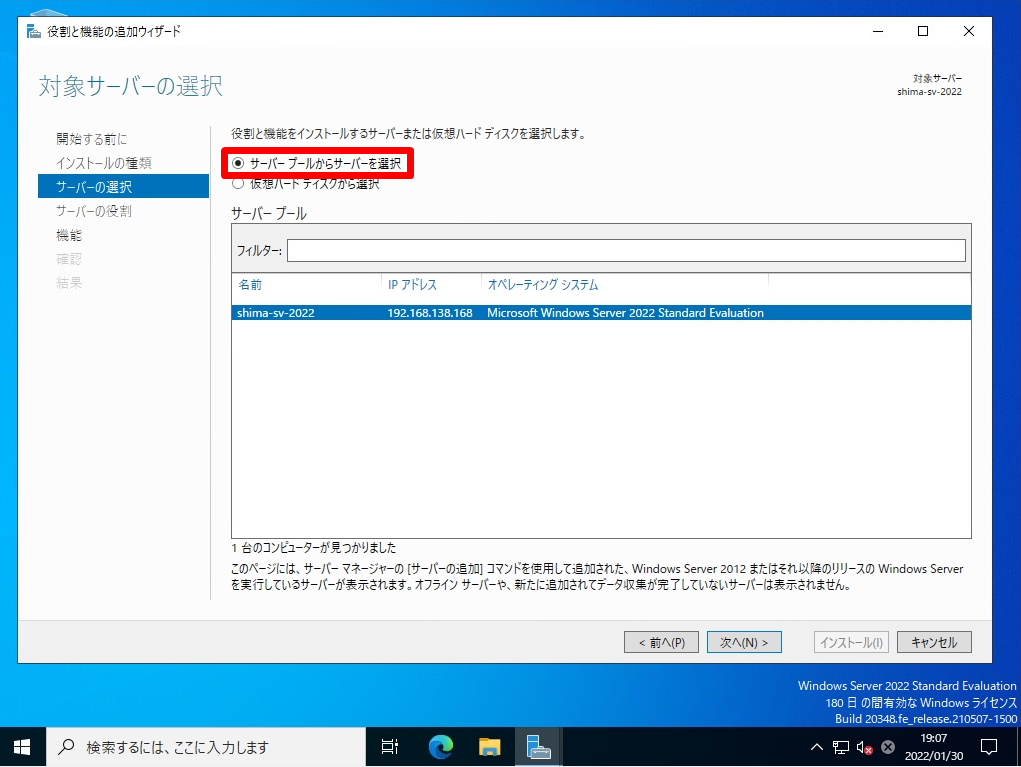Open the notification center icon
This screenshot has height=767, width=1021.
tap(989, 747)
